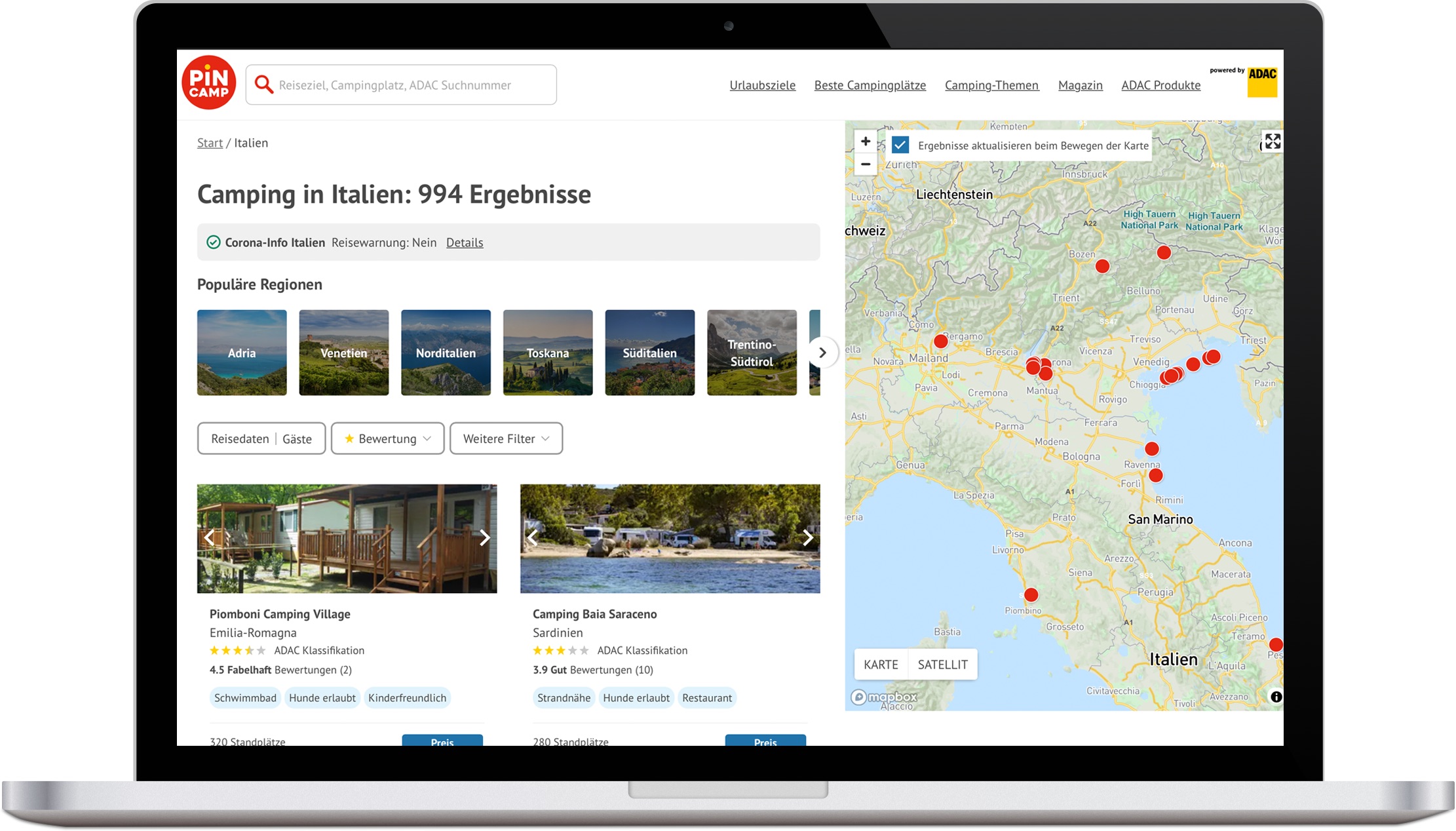
Task: Expand map to fullscreen
Action: pyautogui.click(x=1272, y=142)
